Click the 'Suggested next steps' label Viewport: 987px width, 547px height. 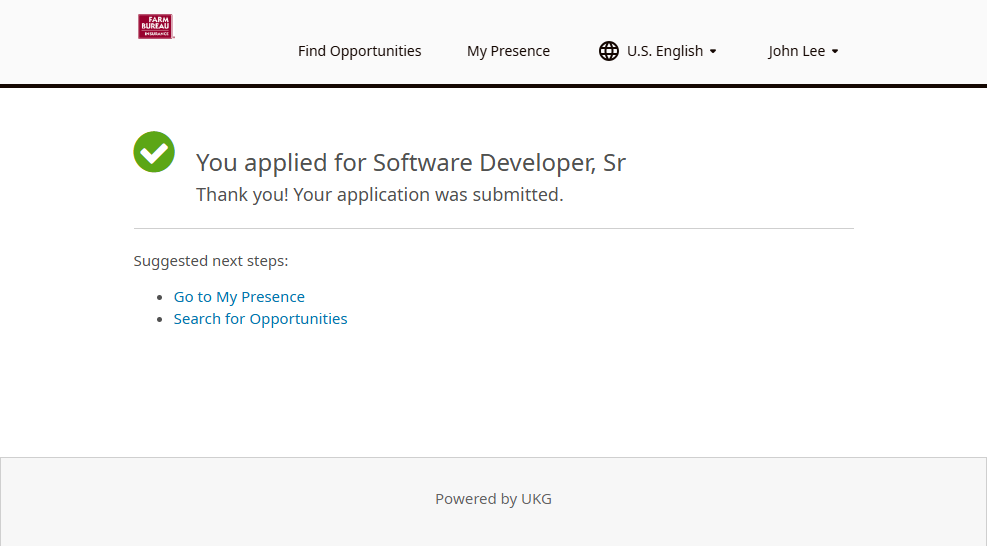pos(211,261)
